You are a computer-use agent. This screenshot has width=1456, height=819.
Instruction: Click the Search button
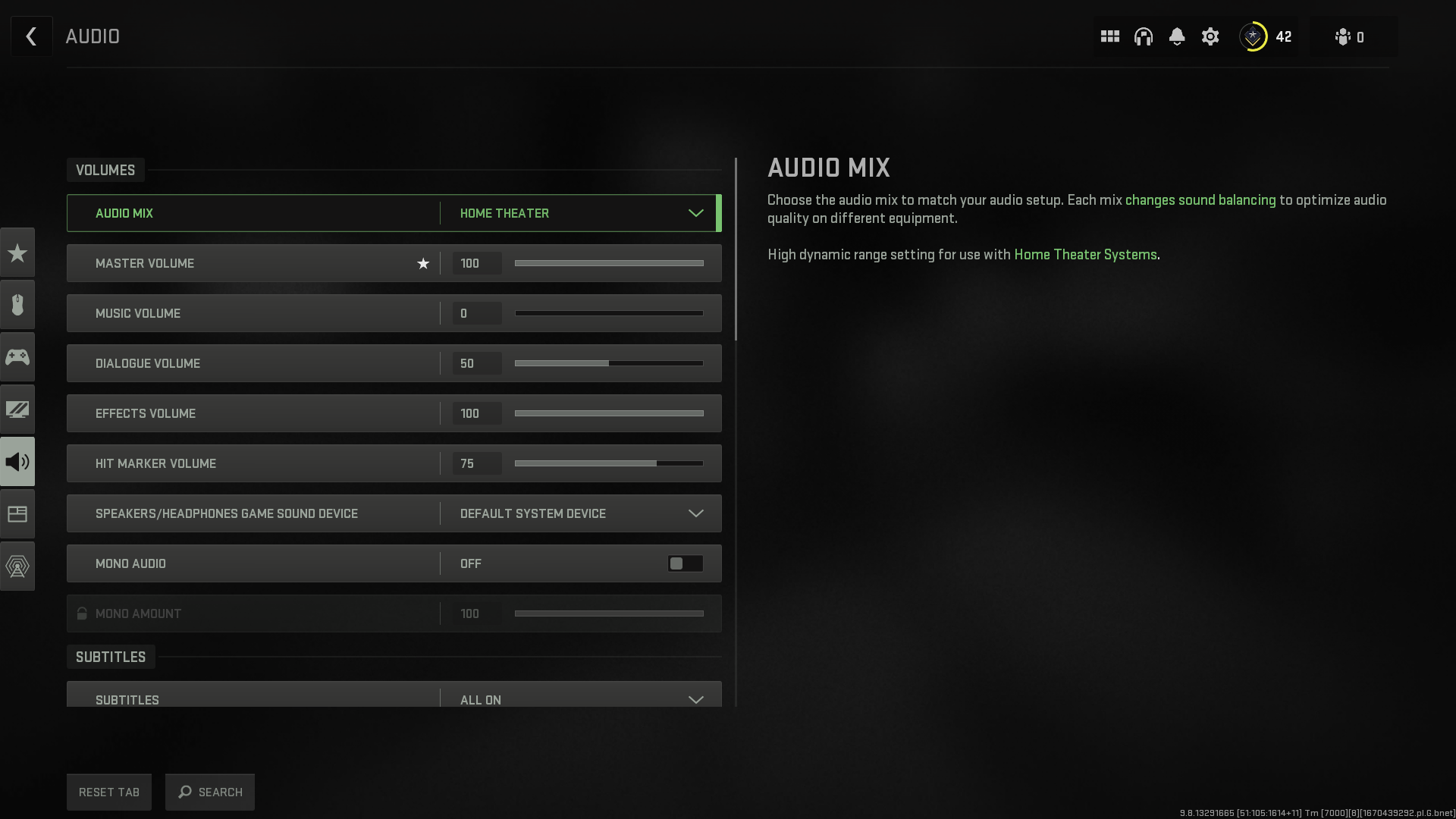point(210,792)
